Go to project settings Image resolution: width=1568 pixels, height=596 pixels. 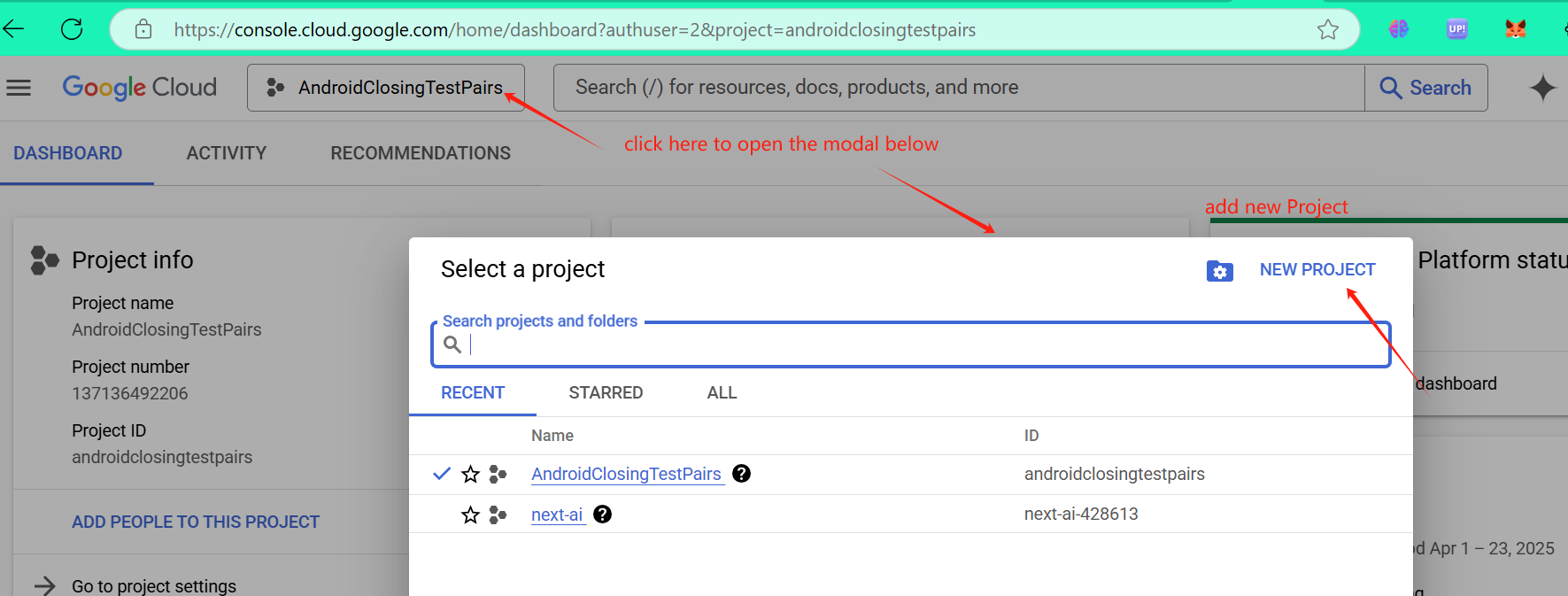point(154,585)
